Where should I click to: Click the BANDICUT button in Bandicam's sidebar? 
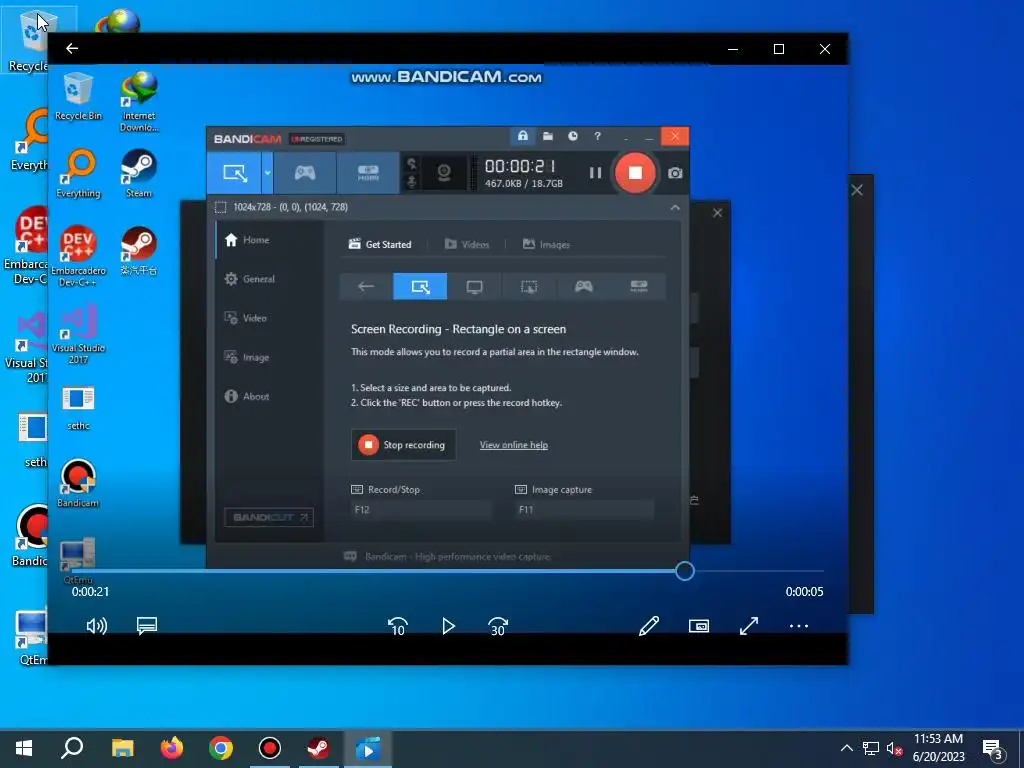tap(268, 517)
